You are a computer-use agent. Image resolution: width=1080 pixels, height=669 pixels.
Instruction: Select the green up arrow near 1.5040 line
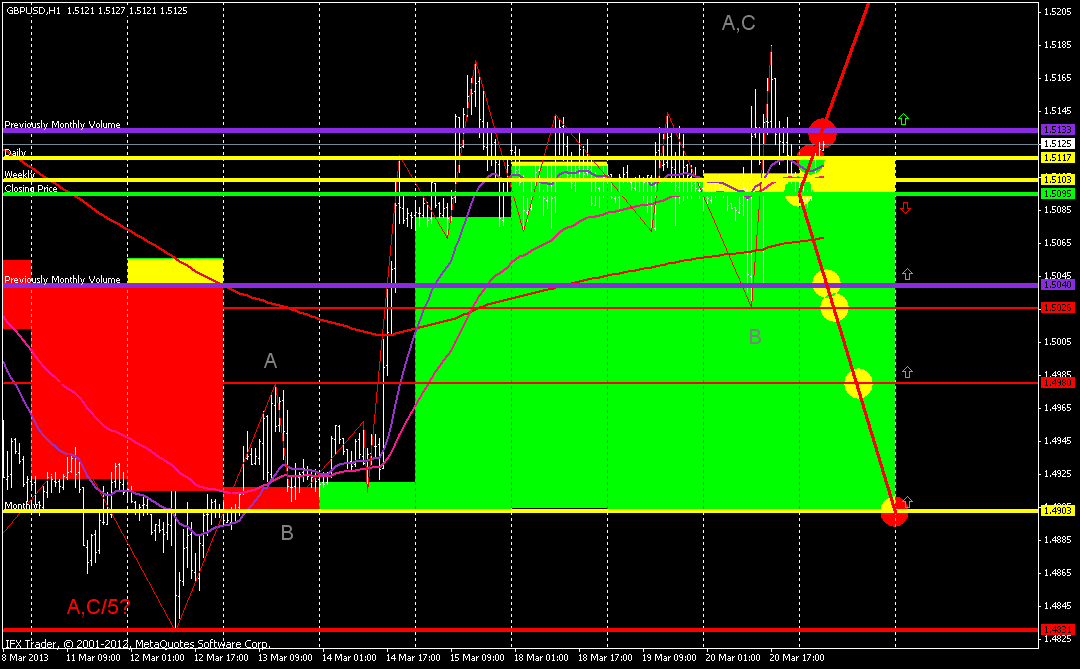pyautogui.click(x=907, y=274)
